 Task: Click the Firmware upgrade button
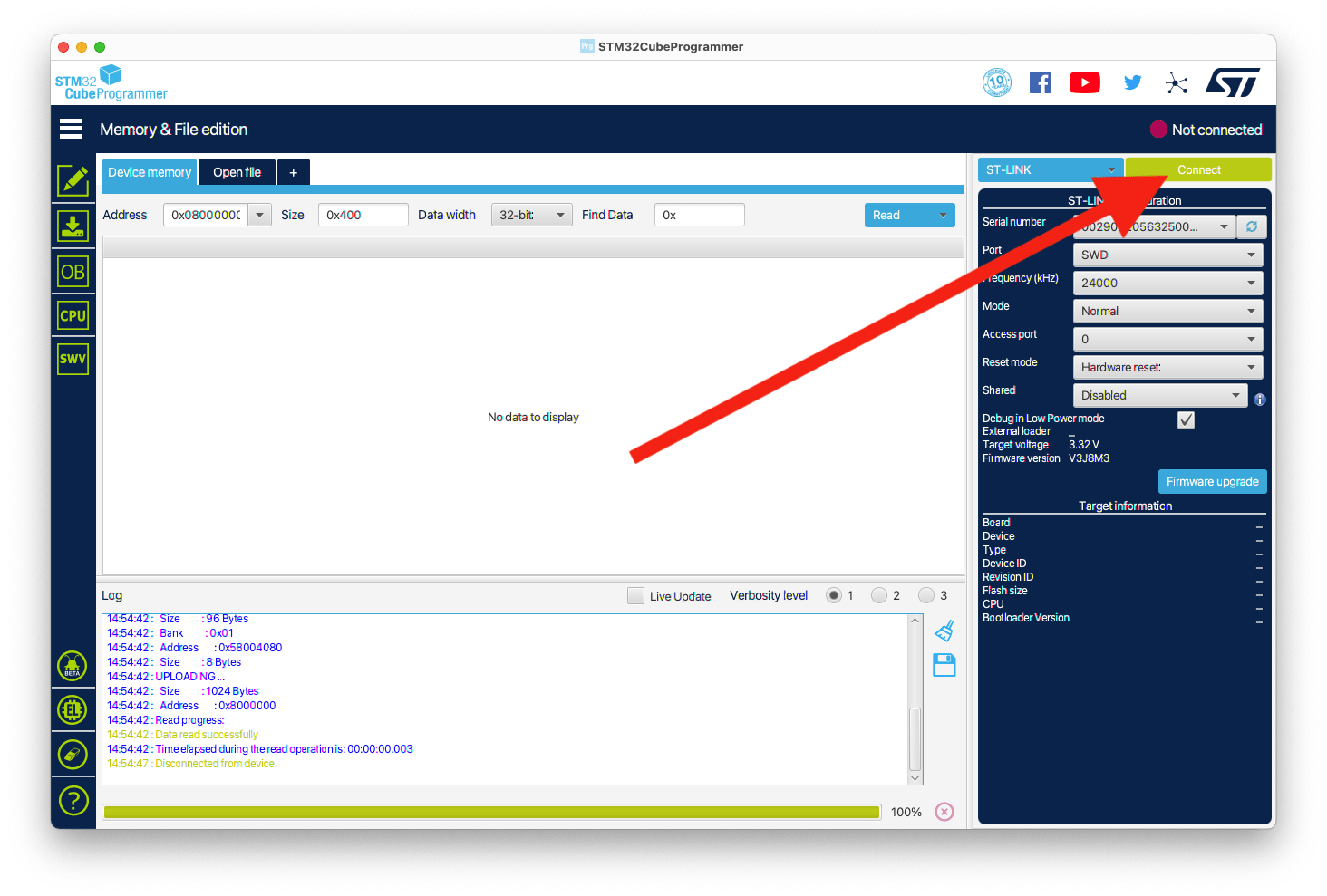[1213, 481]
